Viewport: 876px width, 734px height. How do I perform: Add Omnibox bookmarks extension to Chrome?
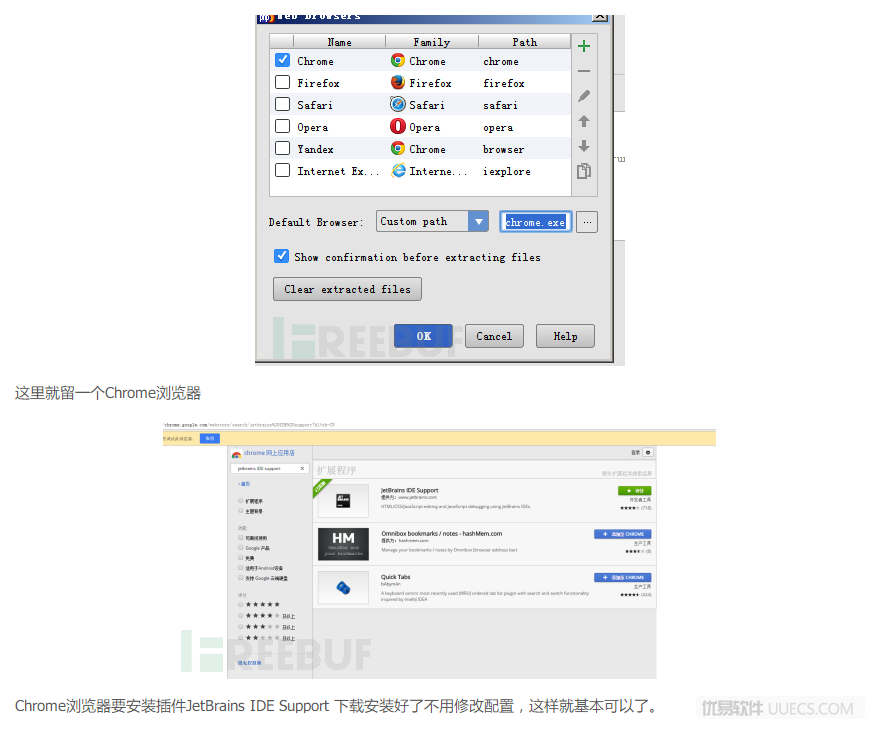[x=622, y=534]
